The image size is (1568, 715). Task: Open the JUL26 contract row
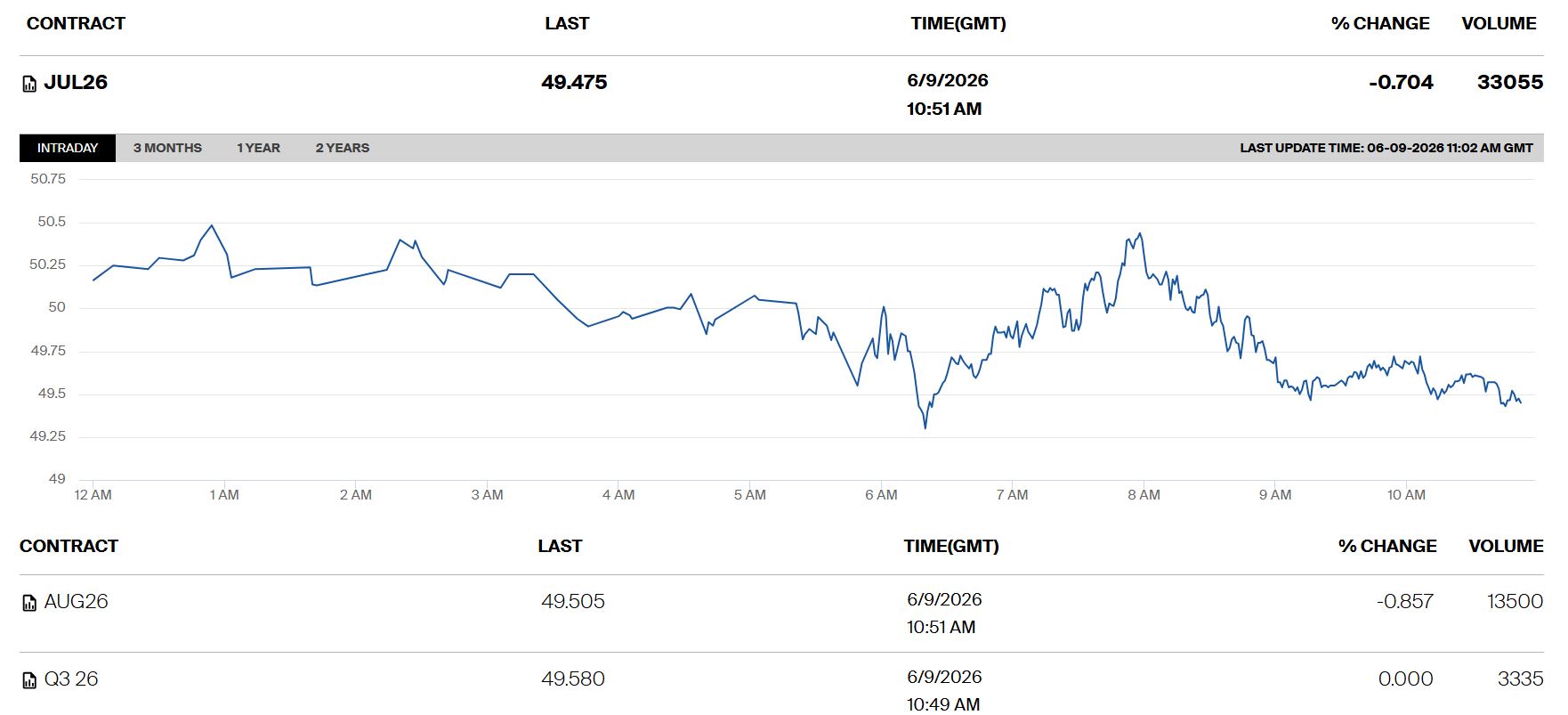(x=781, y=94)
